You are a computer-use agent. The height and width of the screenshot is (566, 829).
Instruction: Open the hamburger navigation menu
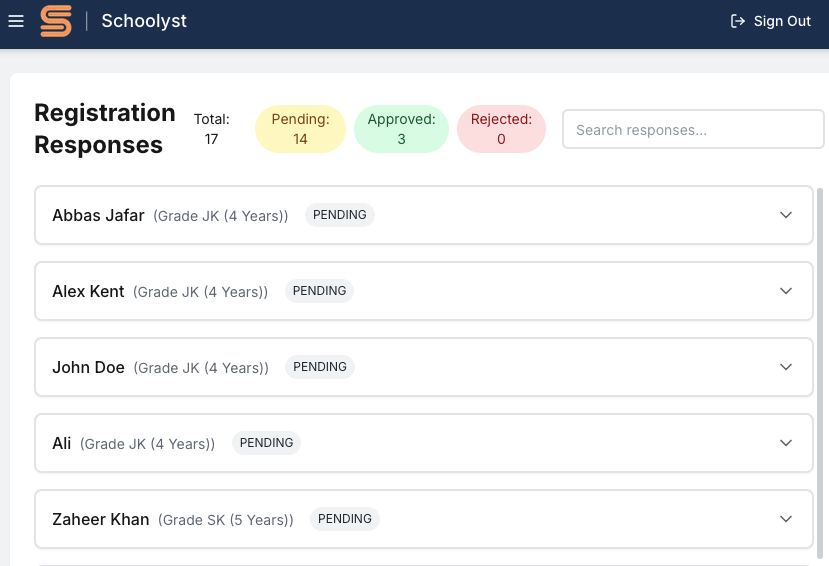(x=16, y=21)
